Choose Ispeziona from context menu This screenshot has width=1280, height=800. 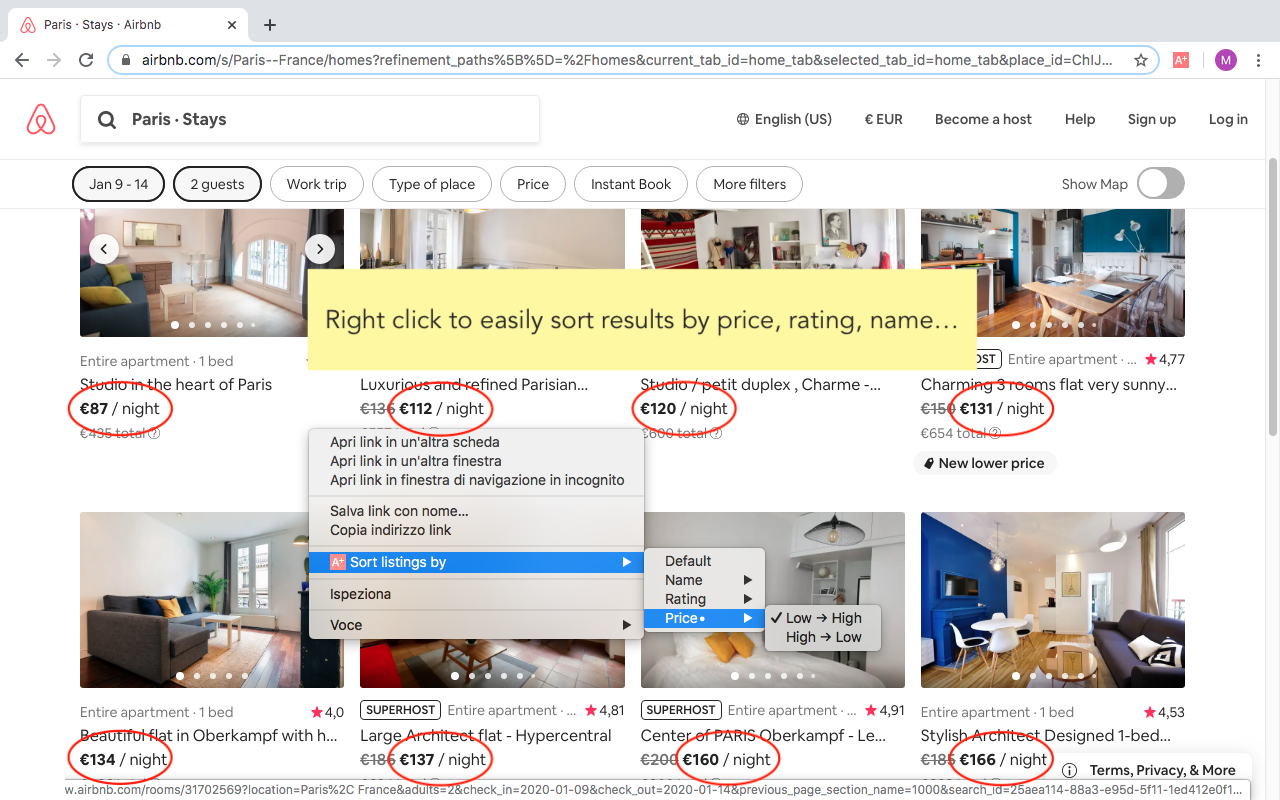(x=475, y=594)
